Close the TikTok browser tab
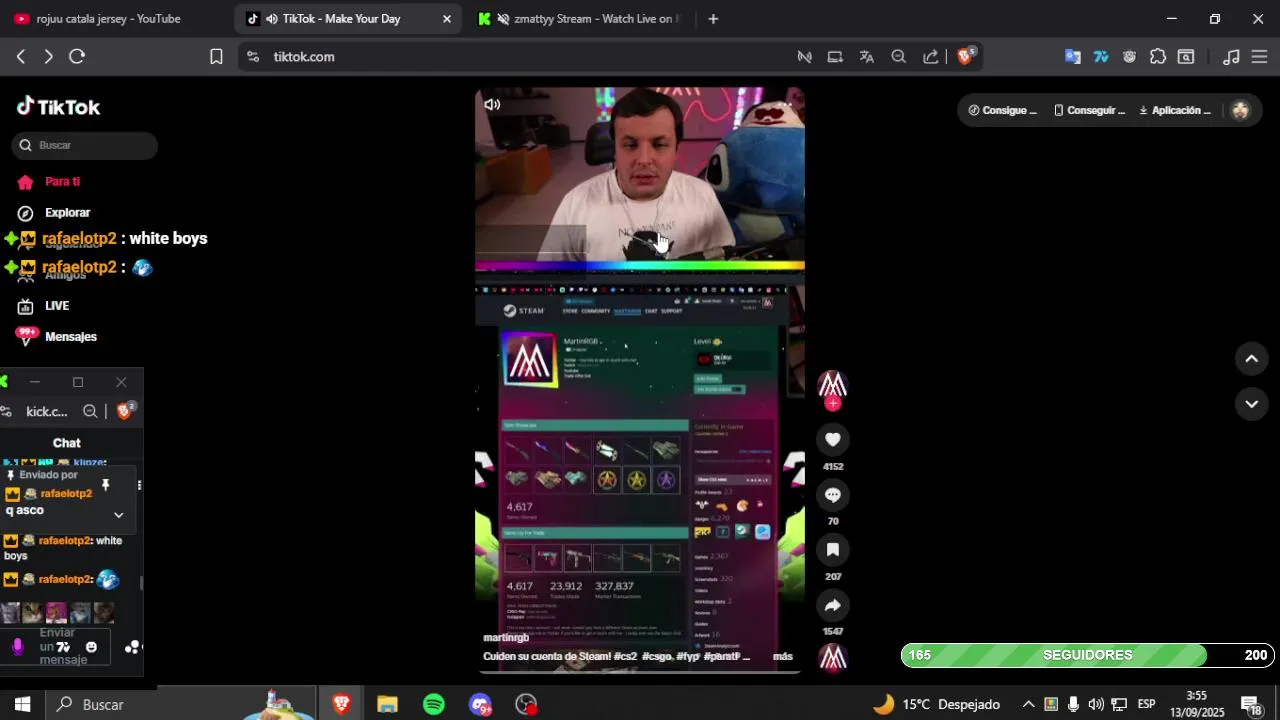Image resolution: width=1280 pixels, height=720 pixels. coord(447,19)
